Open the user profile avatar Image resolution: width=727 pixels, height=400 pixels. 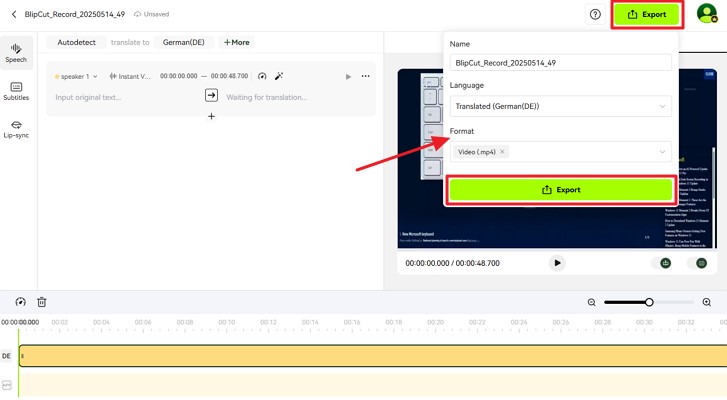pyautogui.click(x=706, y=13)
